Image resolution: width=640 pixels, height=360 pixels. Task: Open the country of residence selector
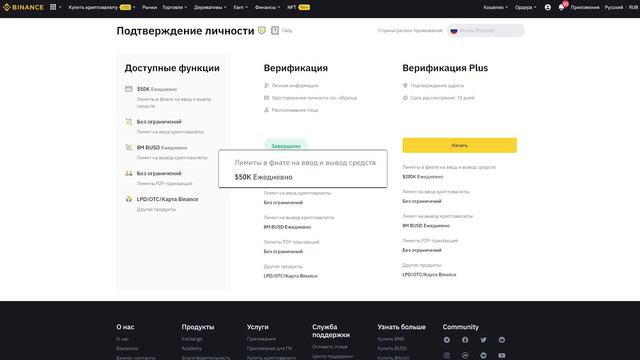coord(486,31)
